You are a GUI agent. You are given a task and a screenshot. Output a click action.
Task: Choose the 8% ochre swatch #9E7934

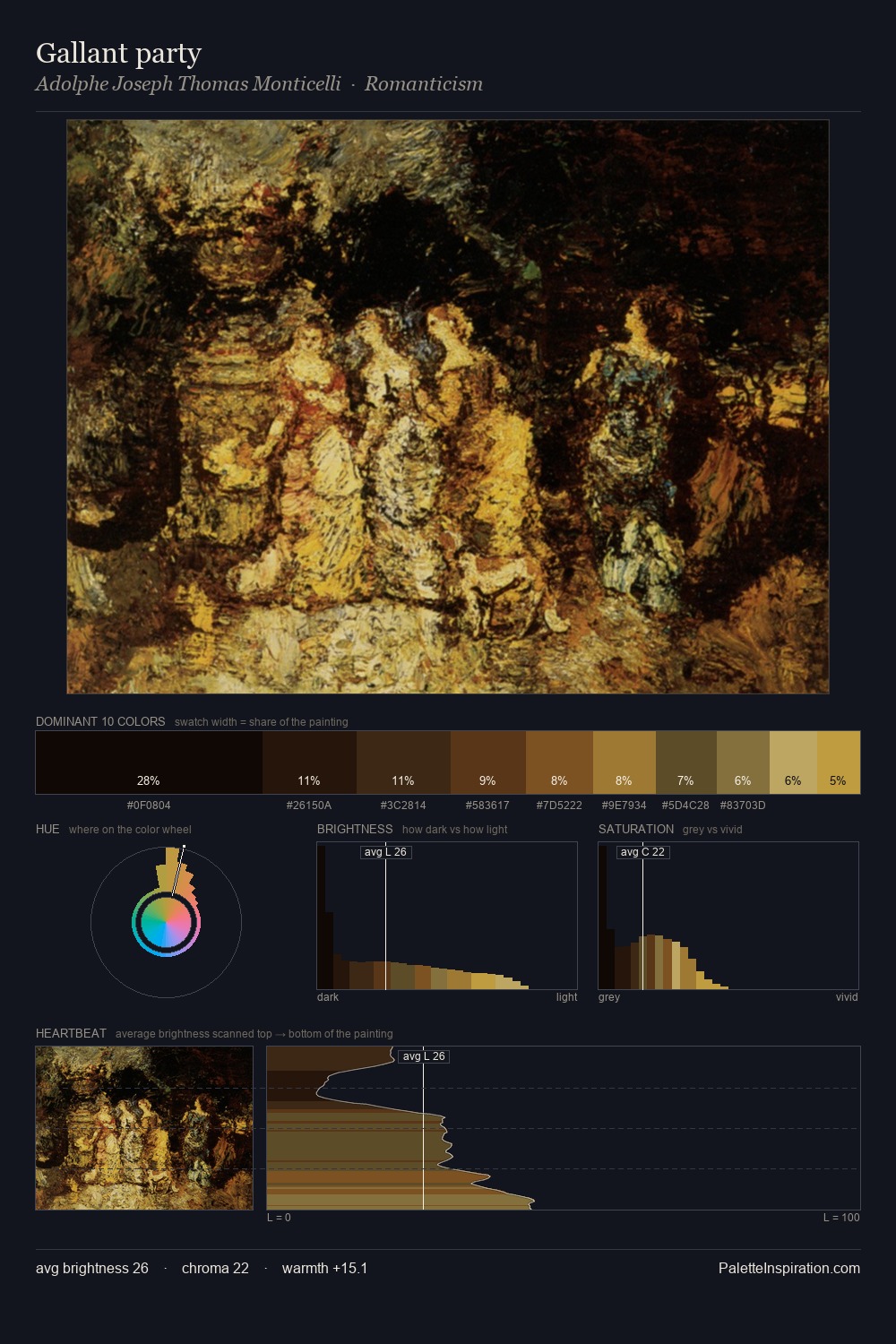tap(625, 762)
